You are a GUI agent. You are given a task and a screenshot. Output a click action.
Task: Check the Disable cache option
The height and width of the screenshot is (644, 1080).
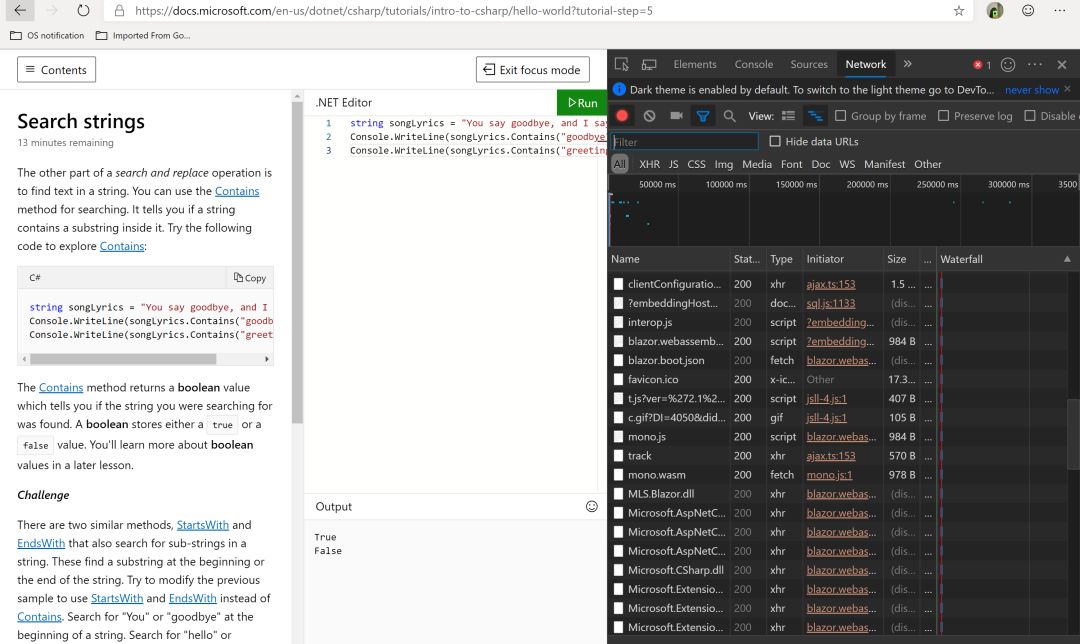point(1030,116)
